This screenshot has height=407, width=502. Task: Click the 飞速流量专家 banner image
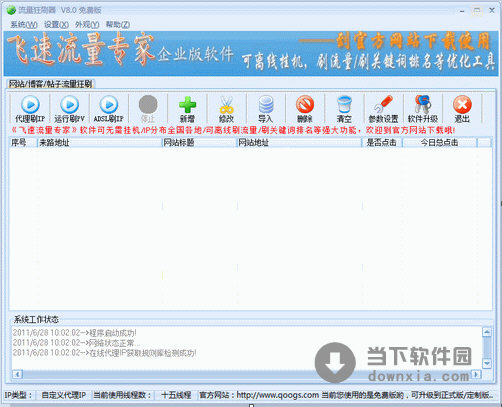point(250,53)
